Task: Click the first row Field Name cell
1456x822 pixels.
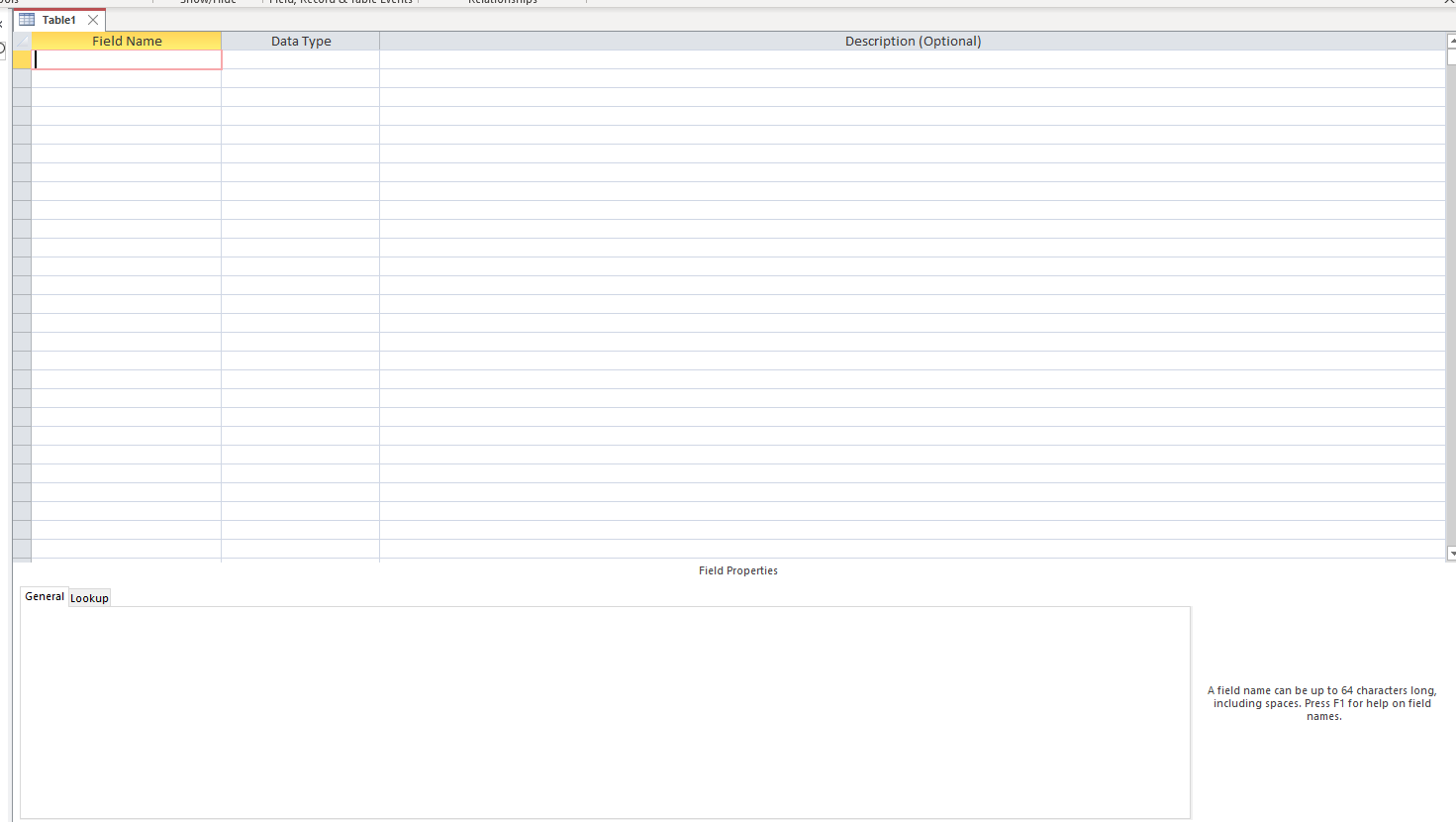Action: click(127, 59)
